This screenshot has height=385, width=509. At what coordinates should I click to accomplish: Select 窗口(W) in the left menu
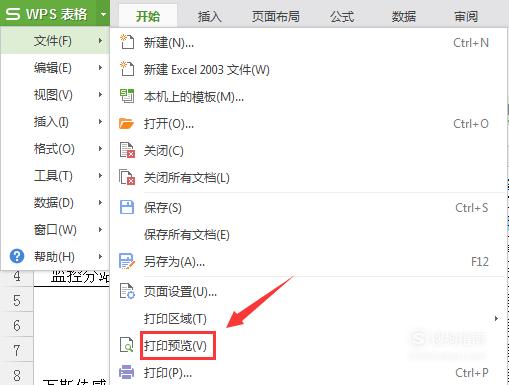tap(55, 229)
